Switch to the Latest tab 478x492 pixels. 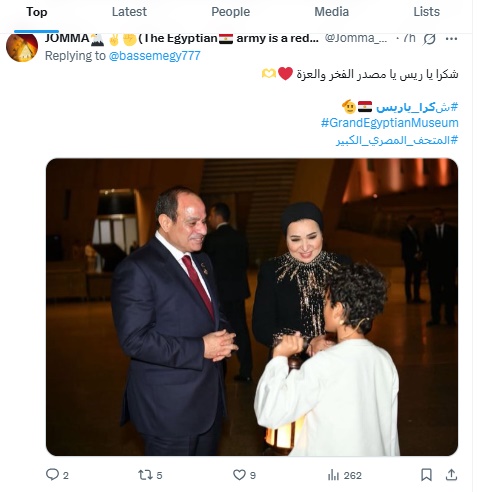[129, 12]
